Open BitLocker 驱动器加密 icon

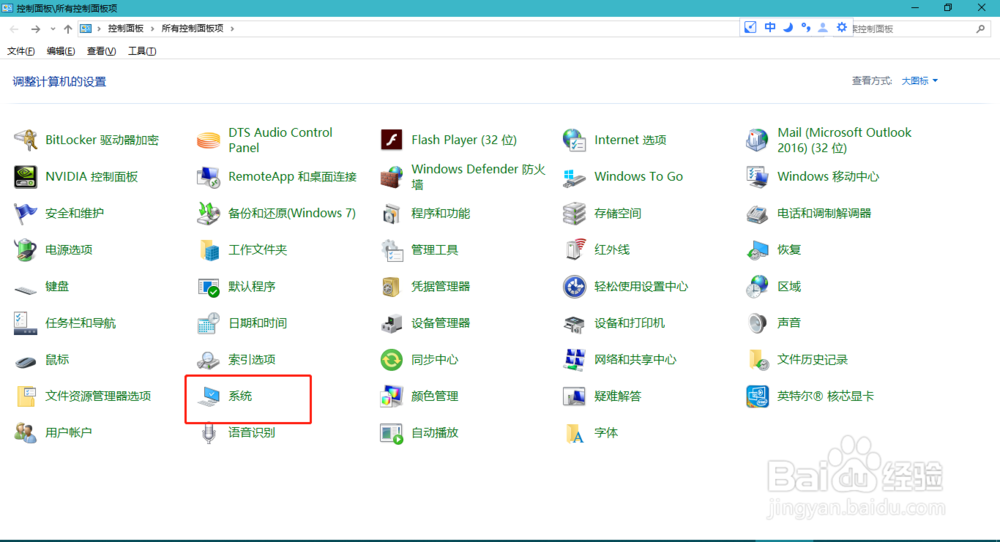tap(25, 140)
